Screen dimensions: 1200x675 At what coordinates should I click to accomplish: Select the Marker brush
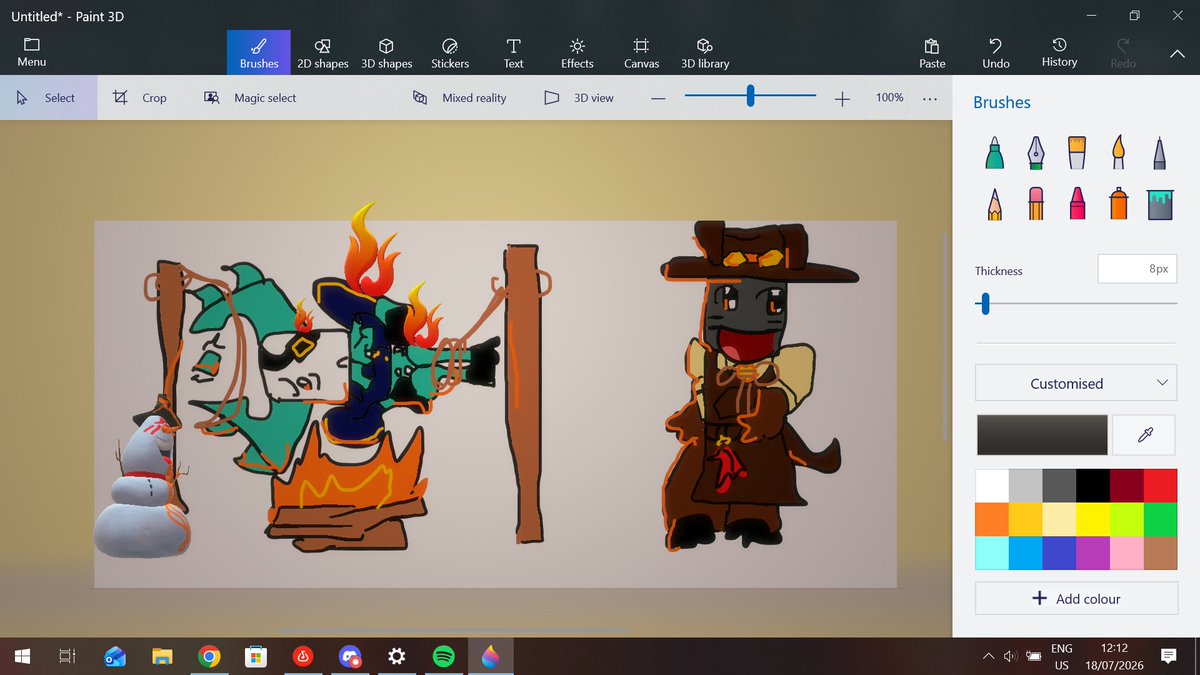[x=994, y=152]
